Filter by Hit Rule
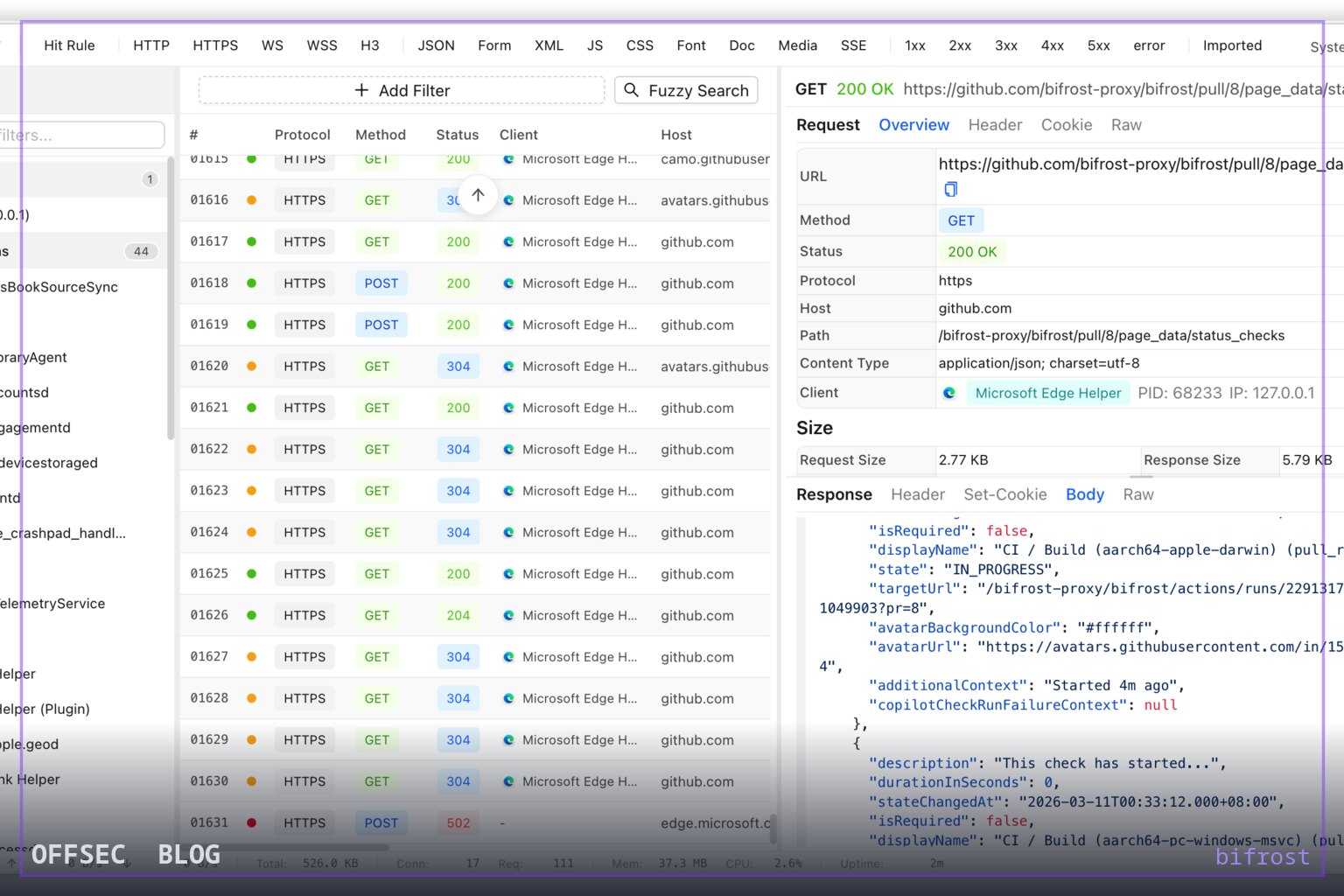1344x896 pixels. 69,45
